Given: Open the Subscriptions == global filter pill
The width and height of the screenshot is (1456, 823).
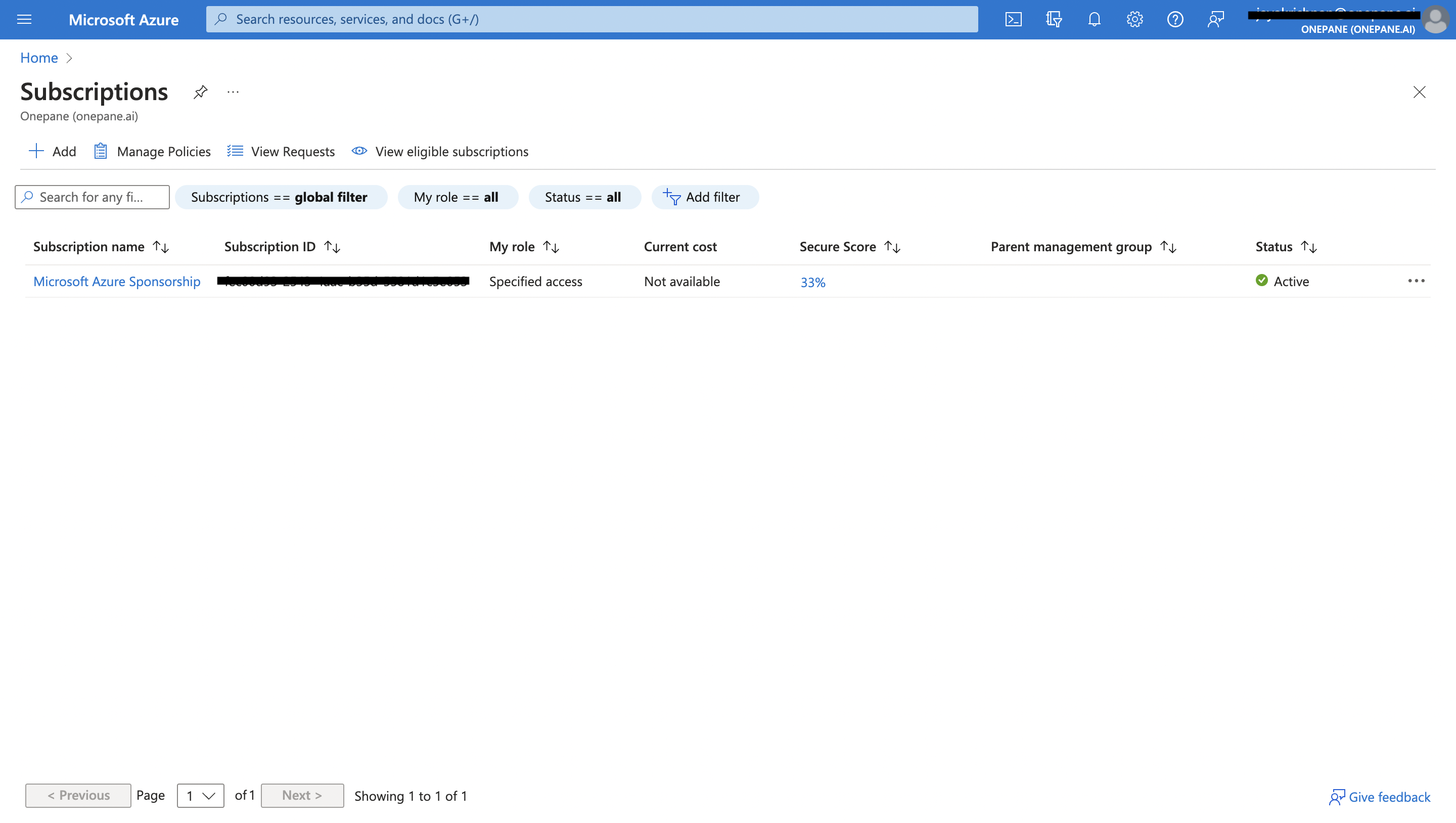Looking at the screenshot, I should click(x=281, y=197).
